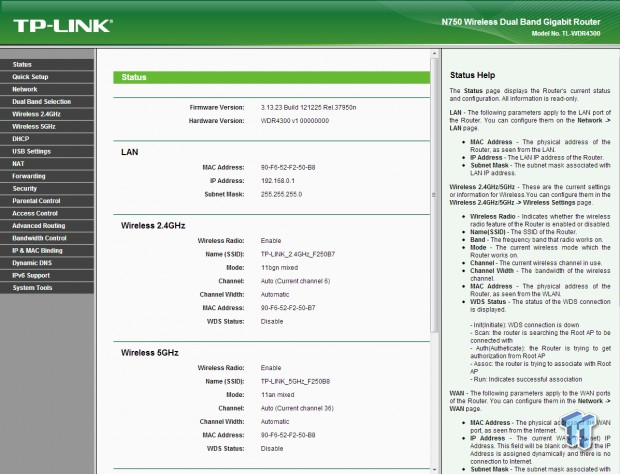Click 2.4GHz MAC address 90-F6-52-F2-50-B7

pos(288,308)
